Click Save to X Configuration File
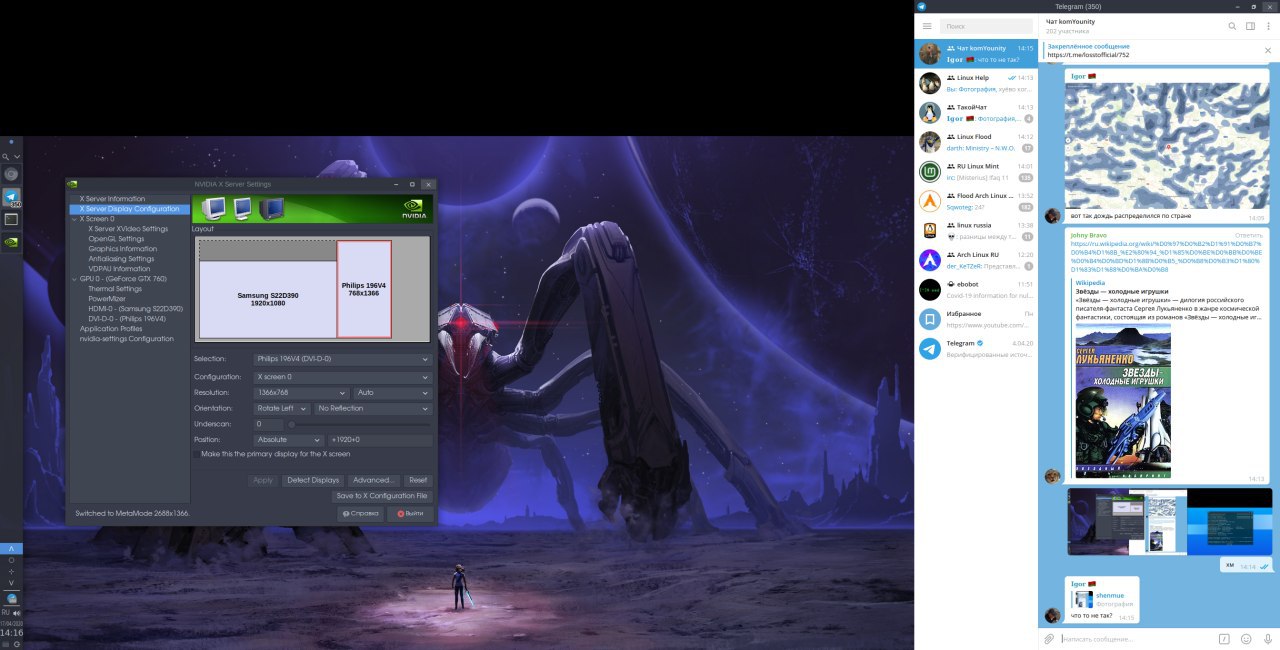 point(382,496)
